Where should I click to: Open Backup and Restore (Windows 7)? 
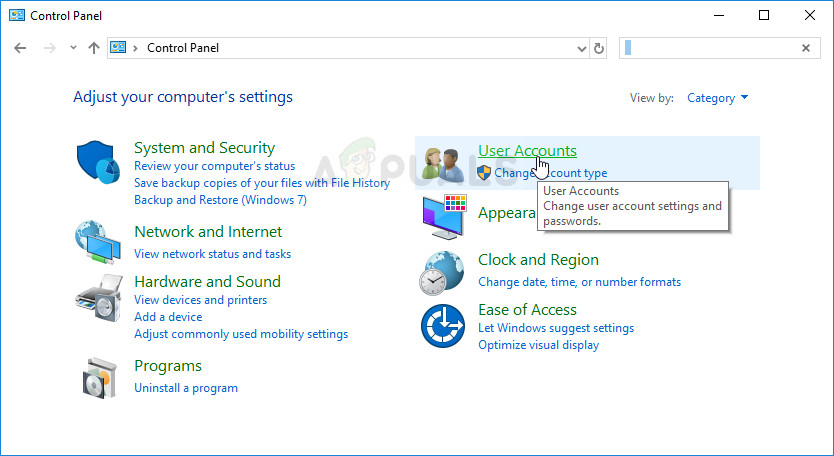[220, 200]
